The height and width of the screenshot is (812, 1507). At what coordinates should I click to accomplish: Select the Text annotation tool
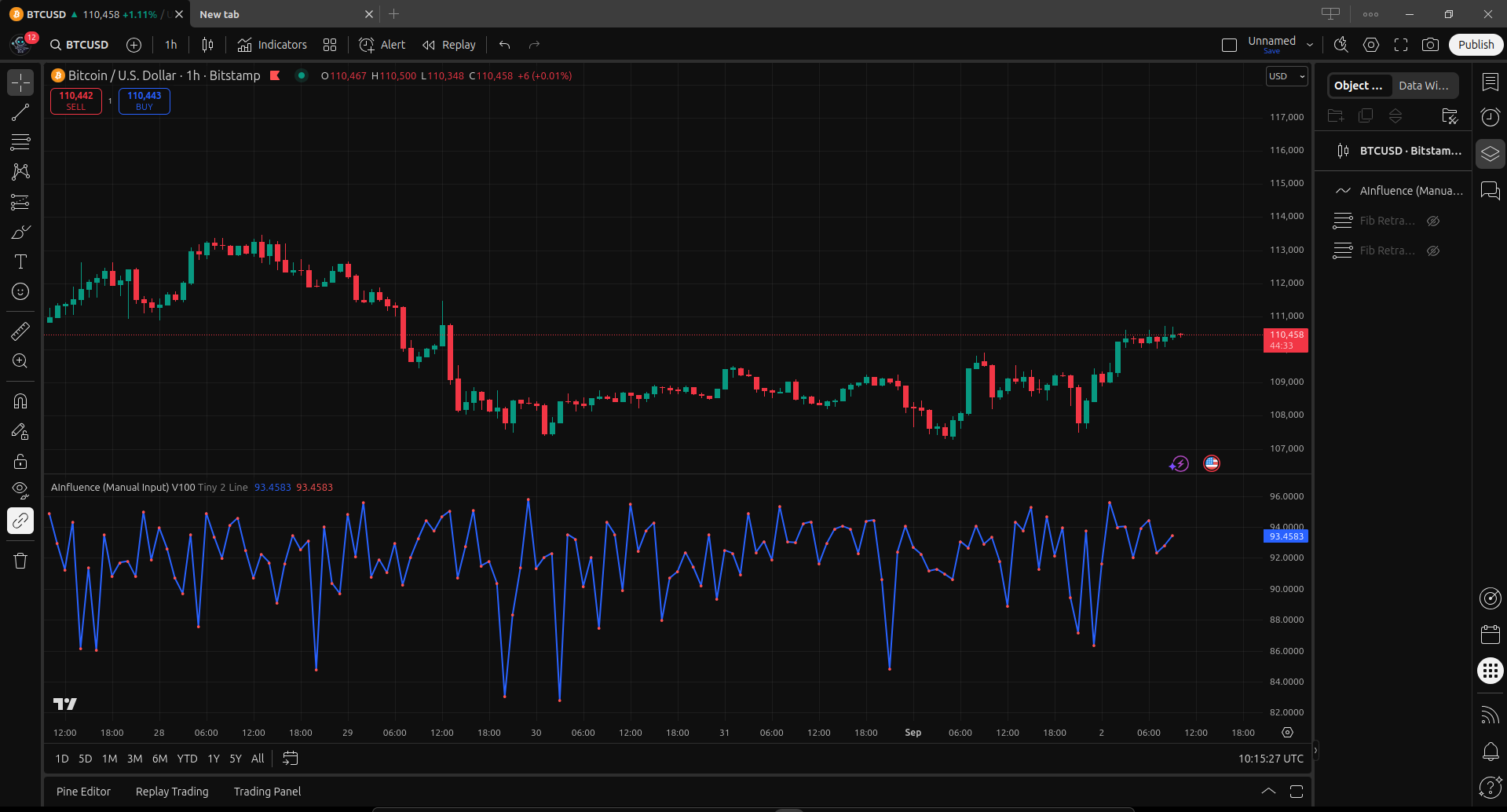click(20, 262)
